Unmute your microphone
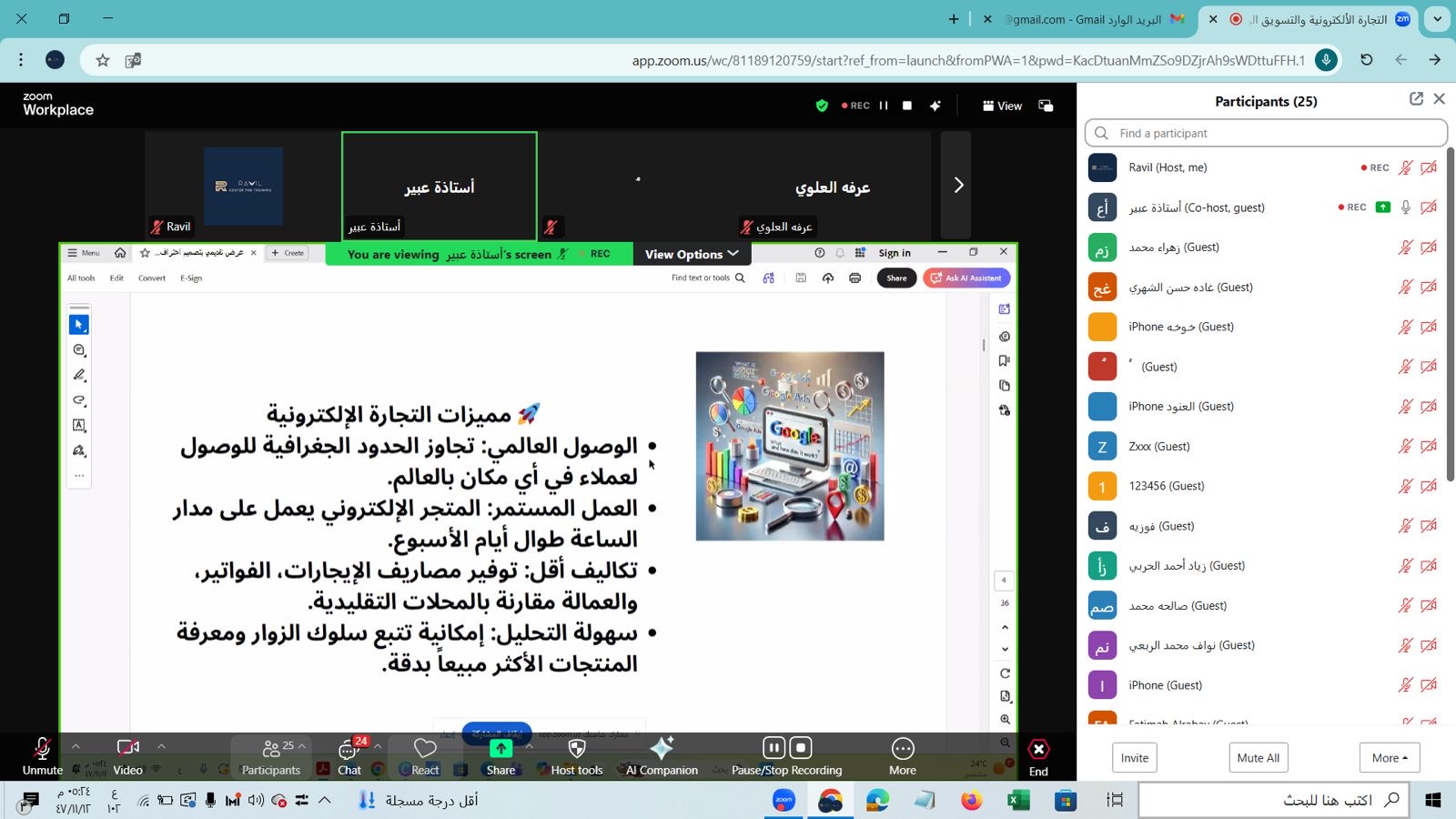 coord(42,756)
